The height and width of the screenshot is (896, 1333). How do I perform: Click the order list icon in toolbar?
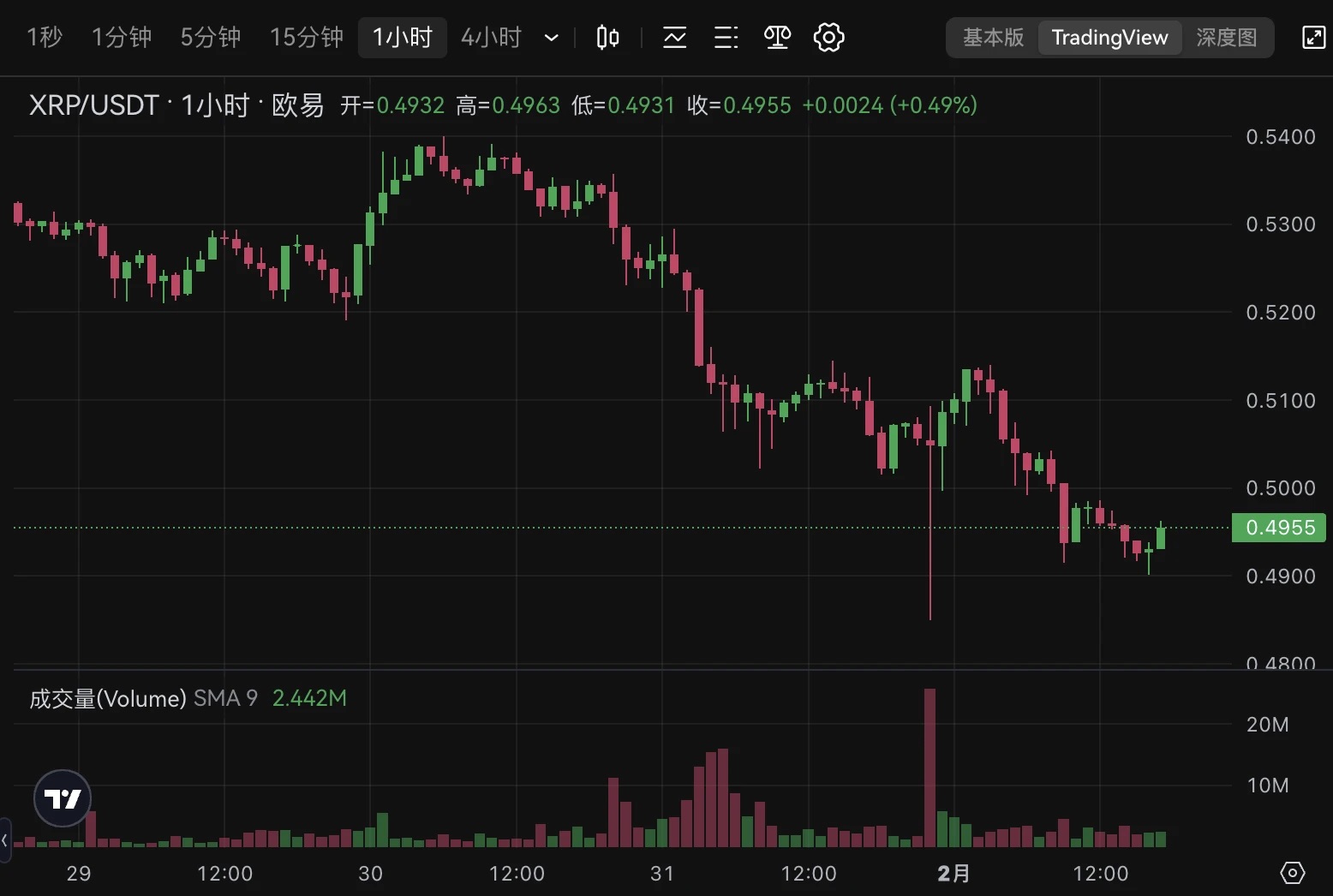point(726,37)
